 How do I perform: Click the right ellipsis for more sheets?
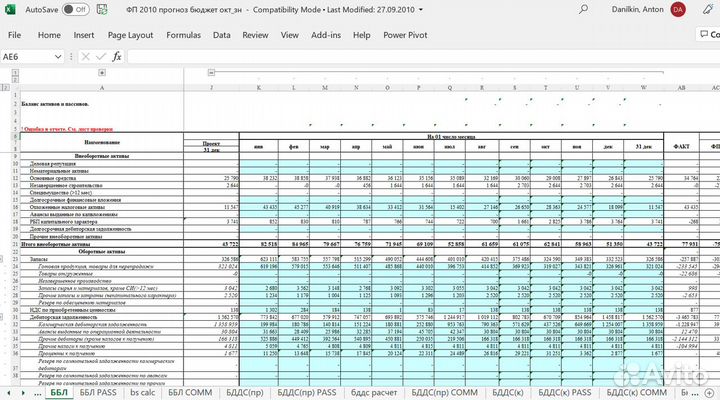coord(695,393)
